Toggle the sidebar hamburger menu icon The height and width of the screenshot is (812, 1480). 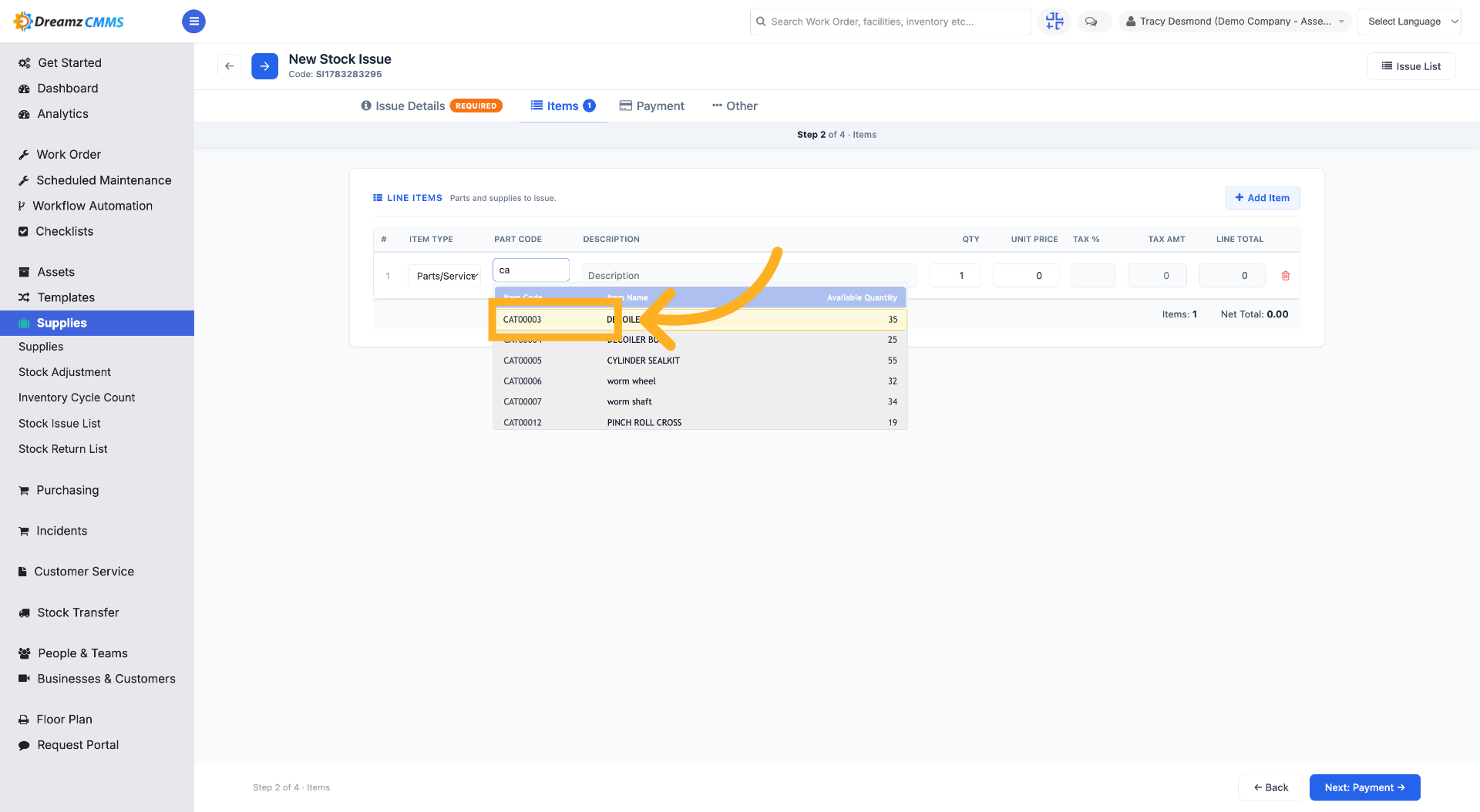point(193,22)
